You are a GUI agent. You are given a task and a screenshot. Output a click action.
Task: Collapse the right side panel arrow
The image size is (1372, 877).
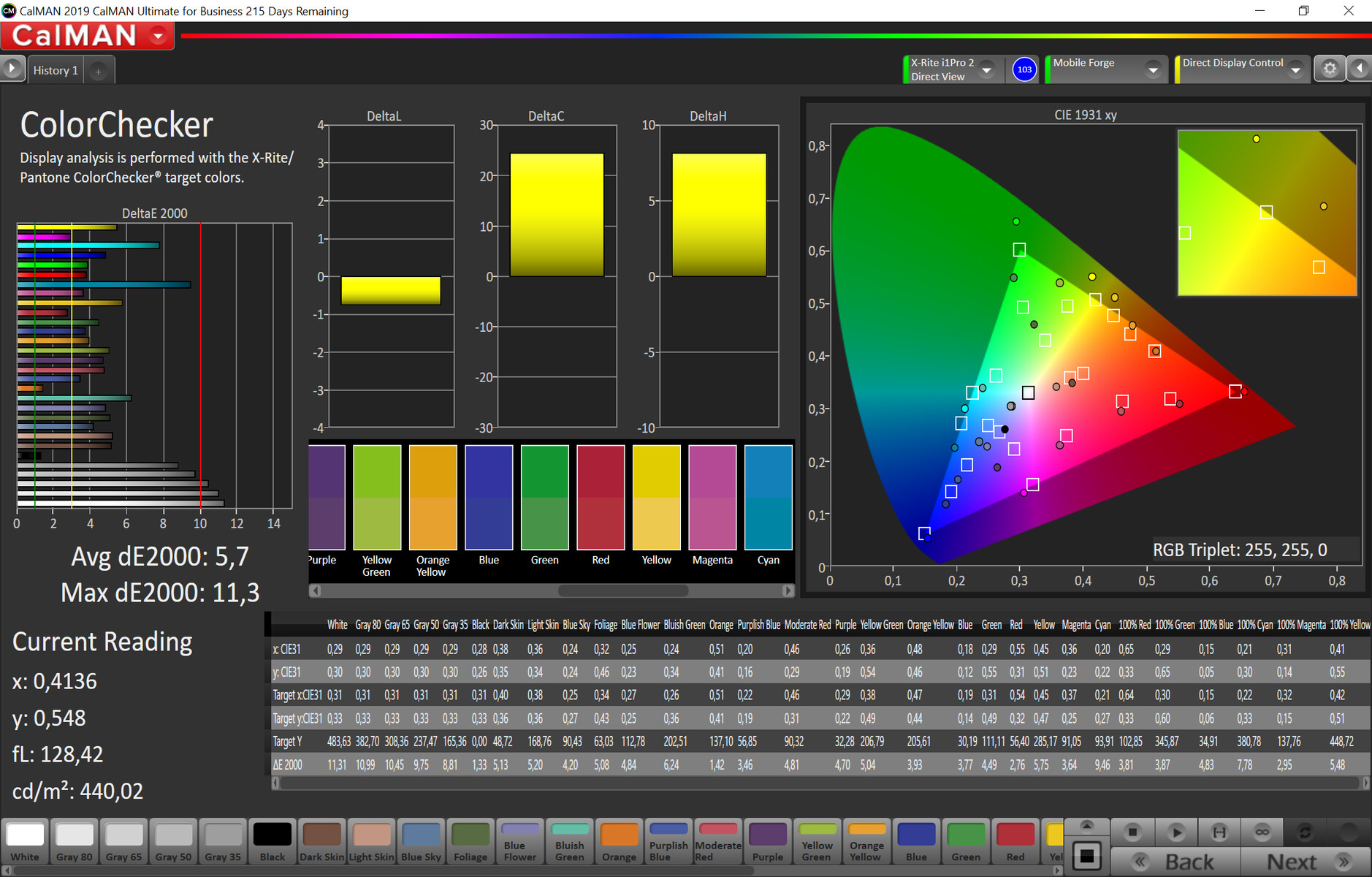tap(1360, 69)
